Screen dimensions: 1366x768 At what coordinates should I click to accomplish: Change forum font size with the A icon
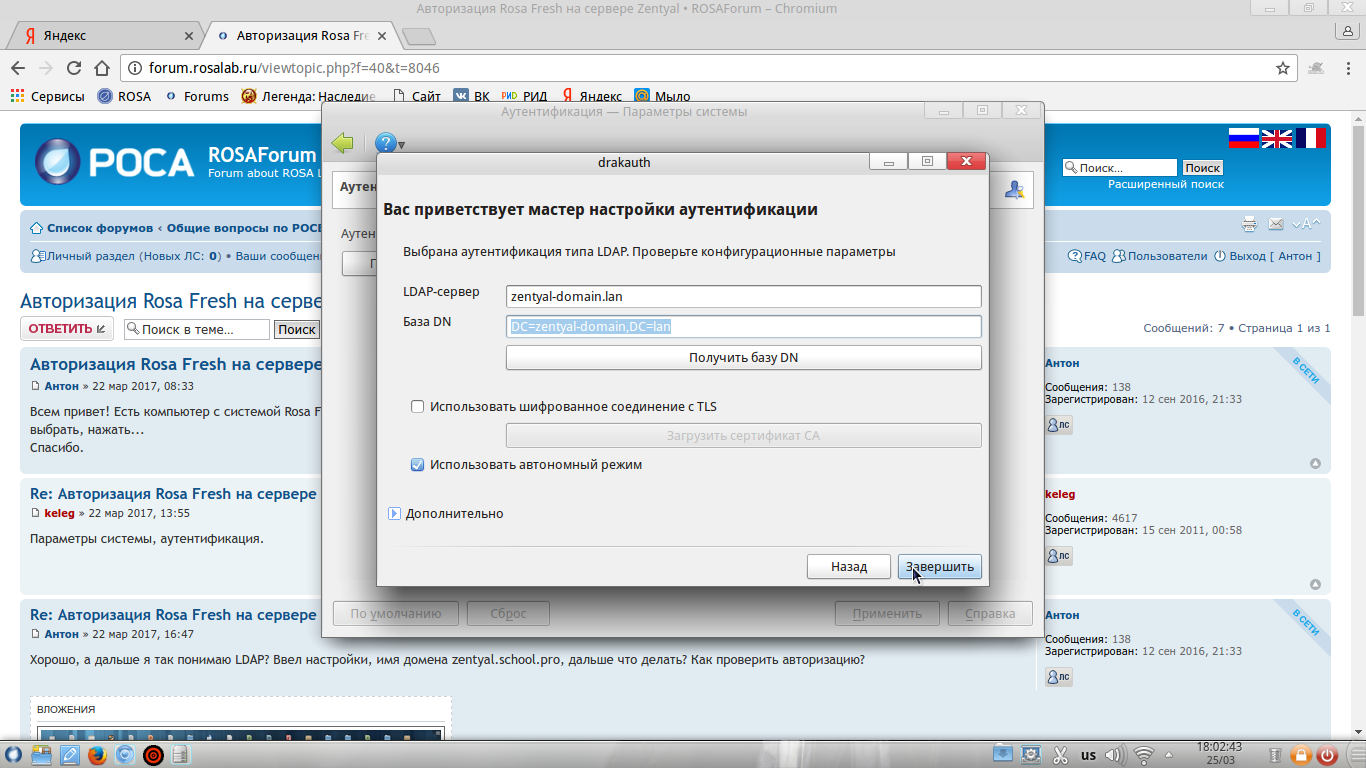tap(1306, 224)
